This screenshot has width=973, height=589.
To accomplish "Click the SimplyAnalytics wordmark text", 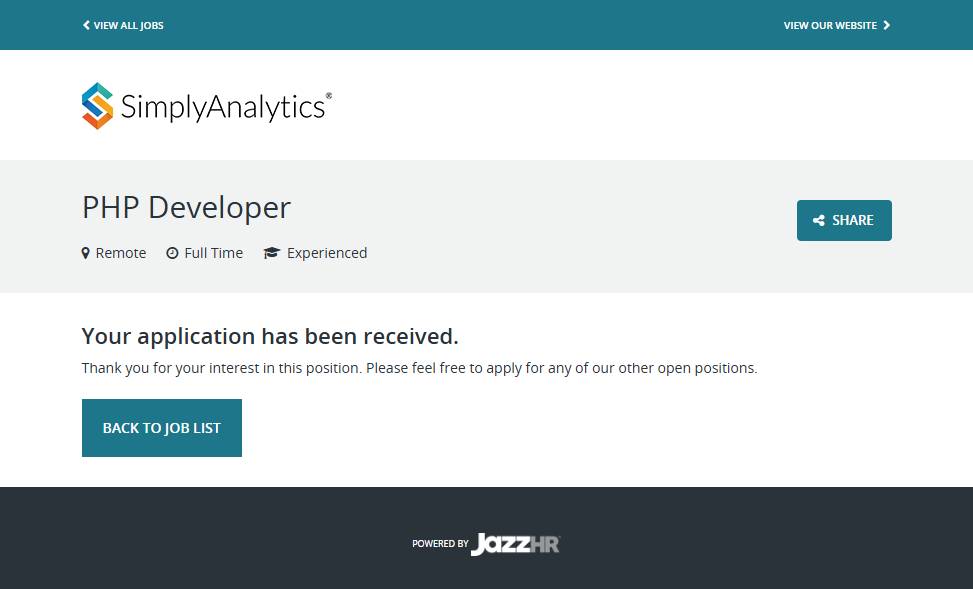I will point(224,107).
